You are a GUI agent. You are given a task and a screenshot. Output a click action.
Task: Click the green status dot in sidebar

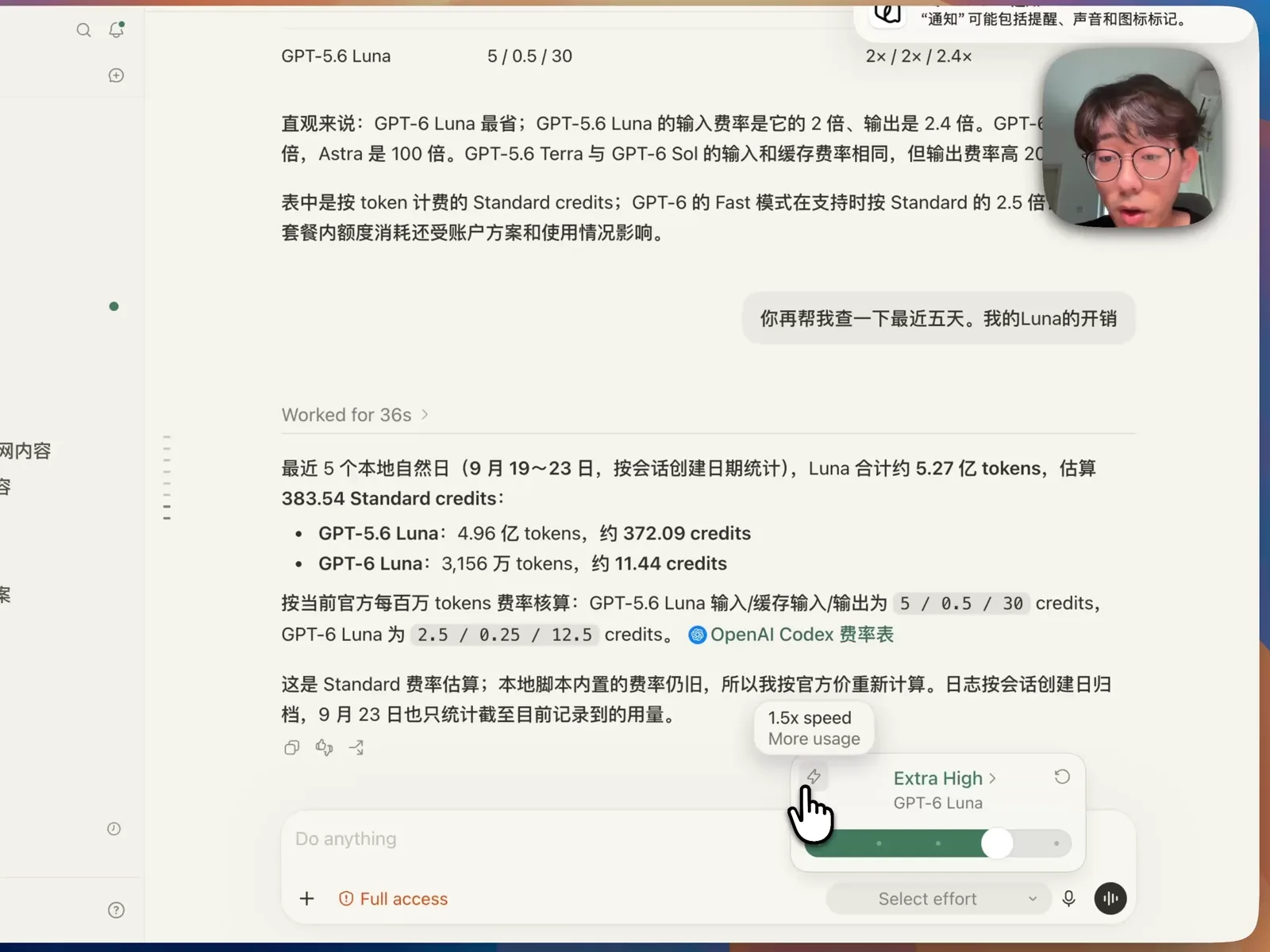pos(114,306)
